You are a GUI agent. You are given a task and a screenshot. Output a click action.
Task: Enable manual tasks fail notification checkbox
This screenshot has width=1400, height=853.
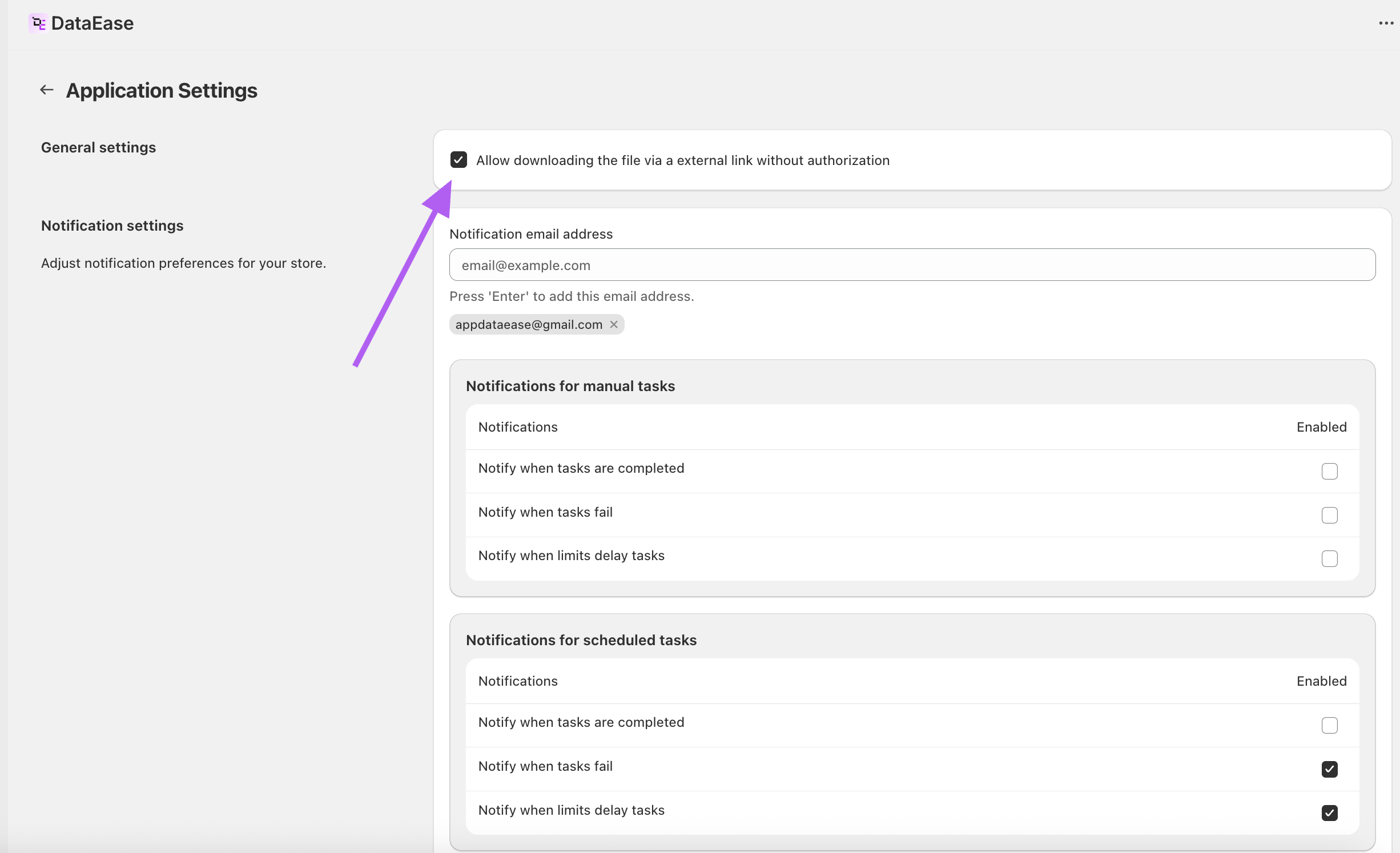tap(1329, 515)
